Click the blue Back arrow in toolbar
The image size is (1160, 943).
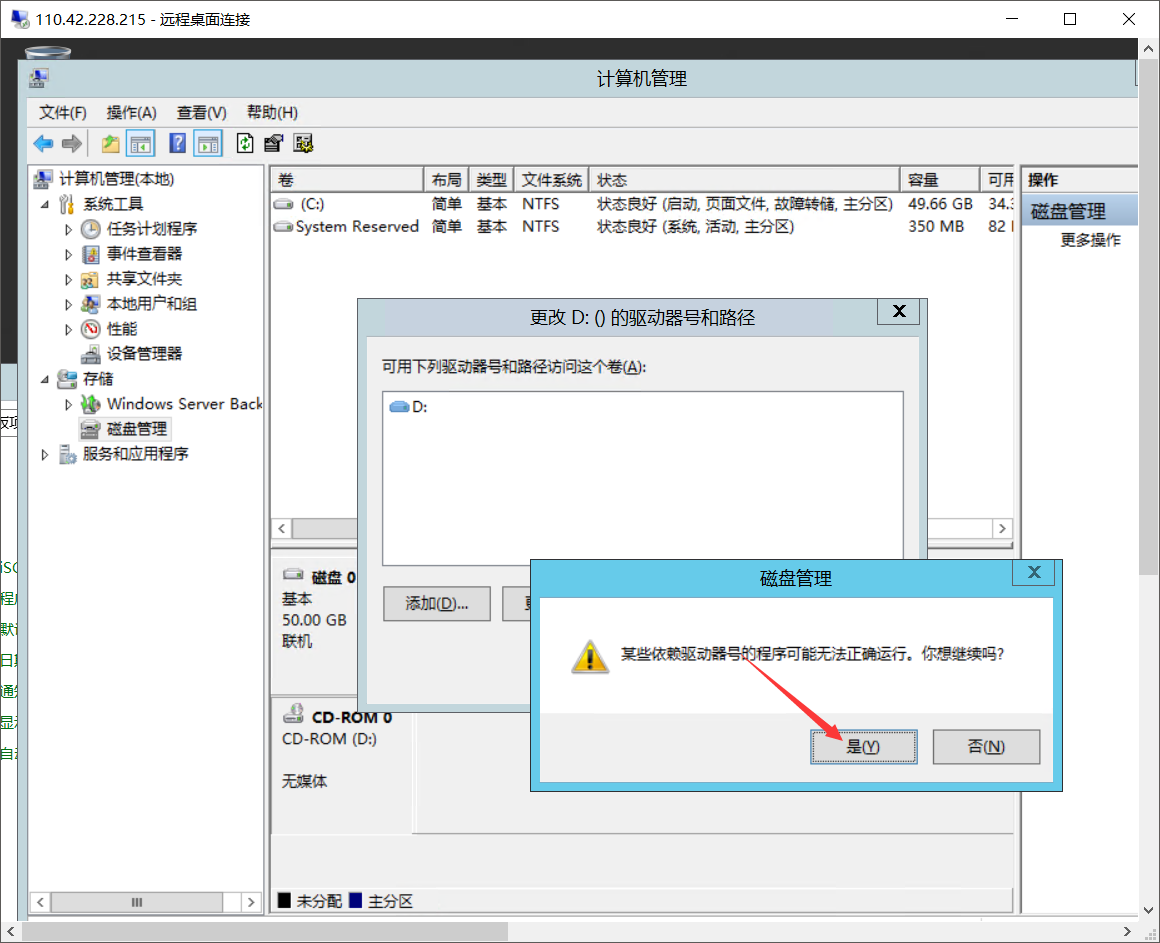[x=43, y=144]
